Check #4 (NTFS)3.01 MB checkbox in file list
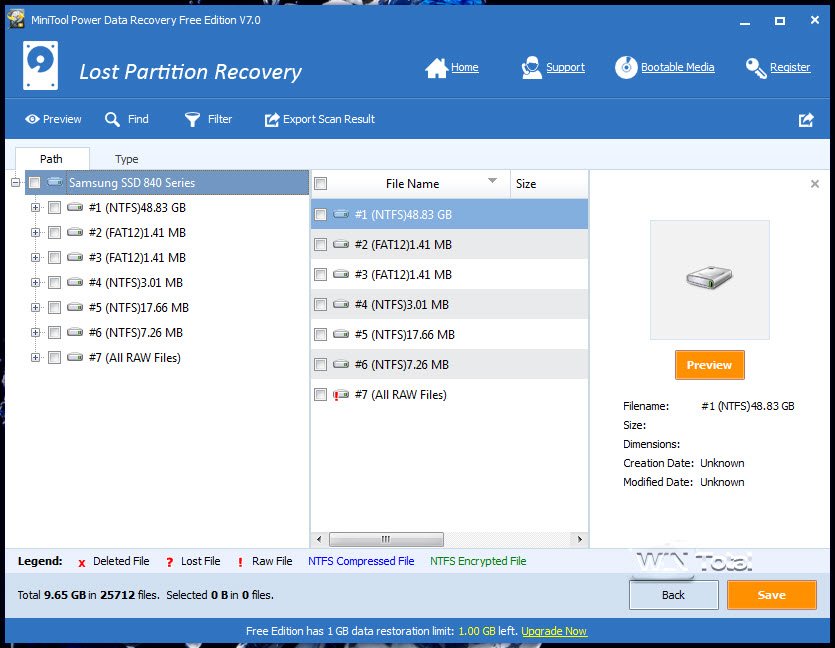 [x=321, y=305]
